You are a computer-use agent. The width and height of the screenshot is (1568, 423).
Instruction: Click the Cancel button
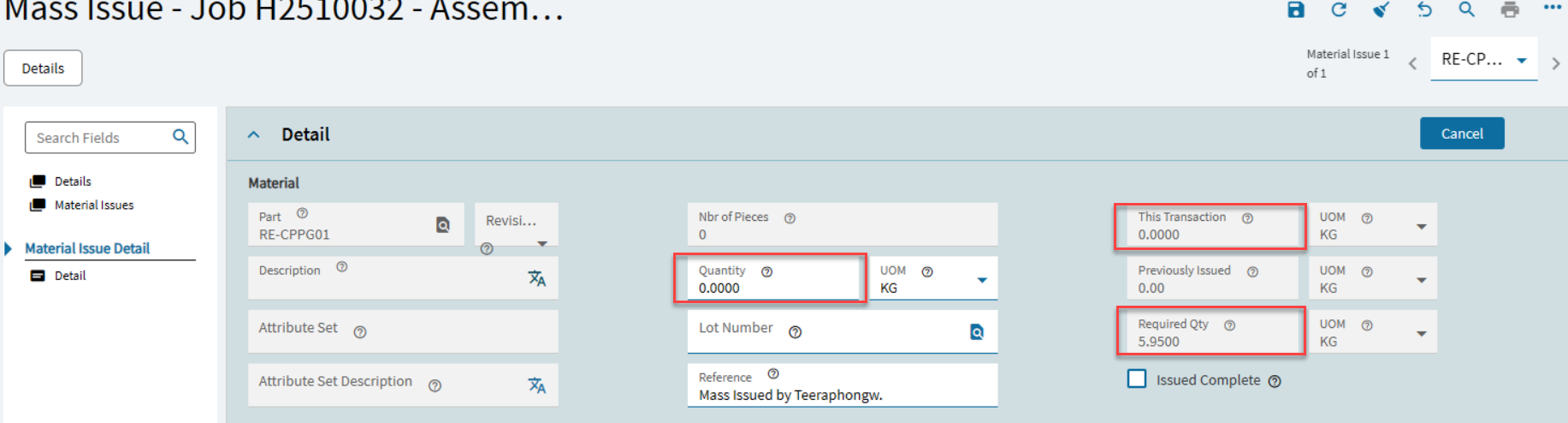click(1461, 134)
